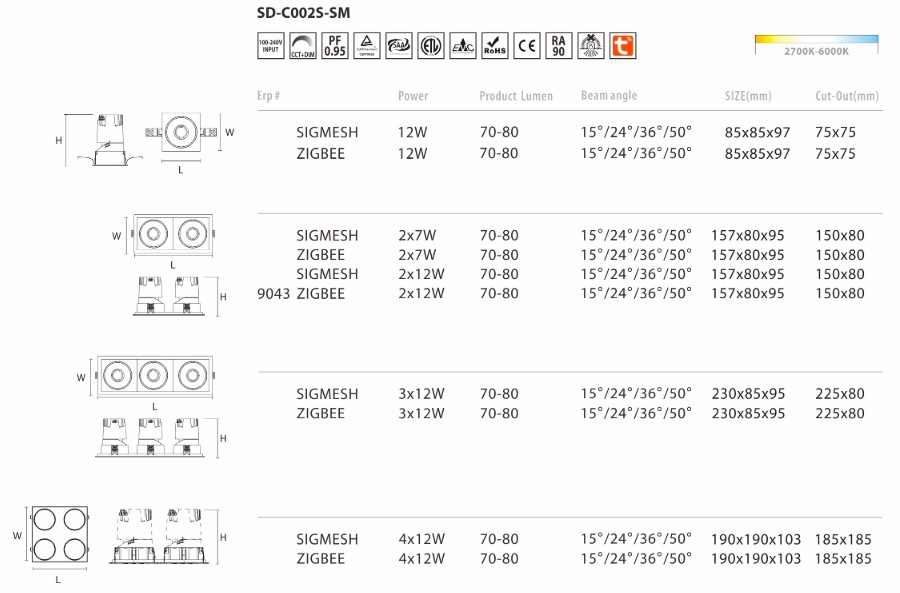This screenshot has width=900, height=593.
Task: Click the Product Lumen column header
Action: (516, 96)
